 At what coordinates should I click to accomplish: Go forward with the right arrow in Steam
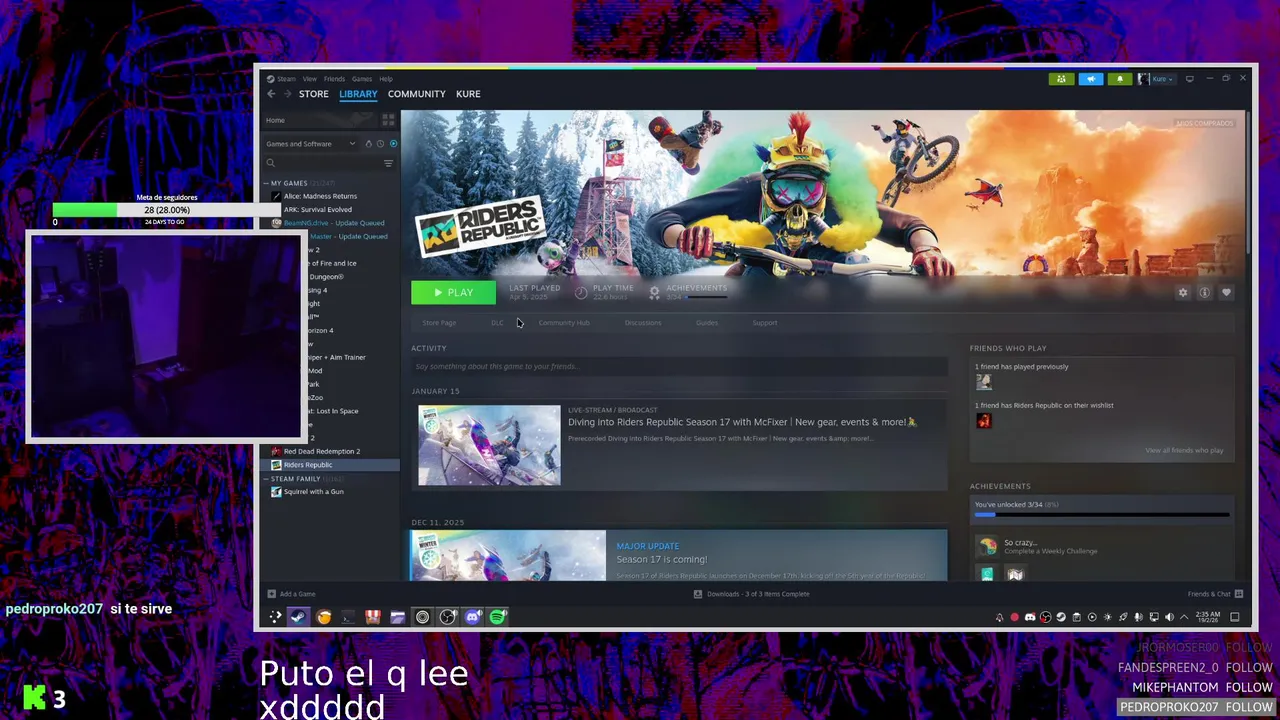pos(287,94)
